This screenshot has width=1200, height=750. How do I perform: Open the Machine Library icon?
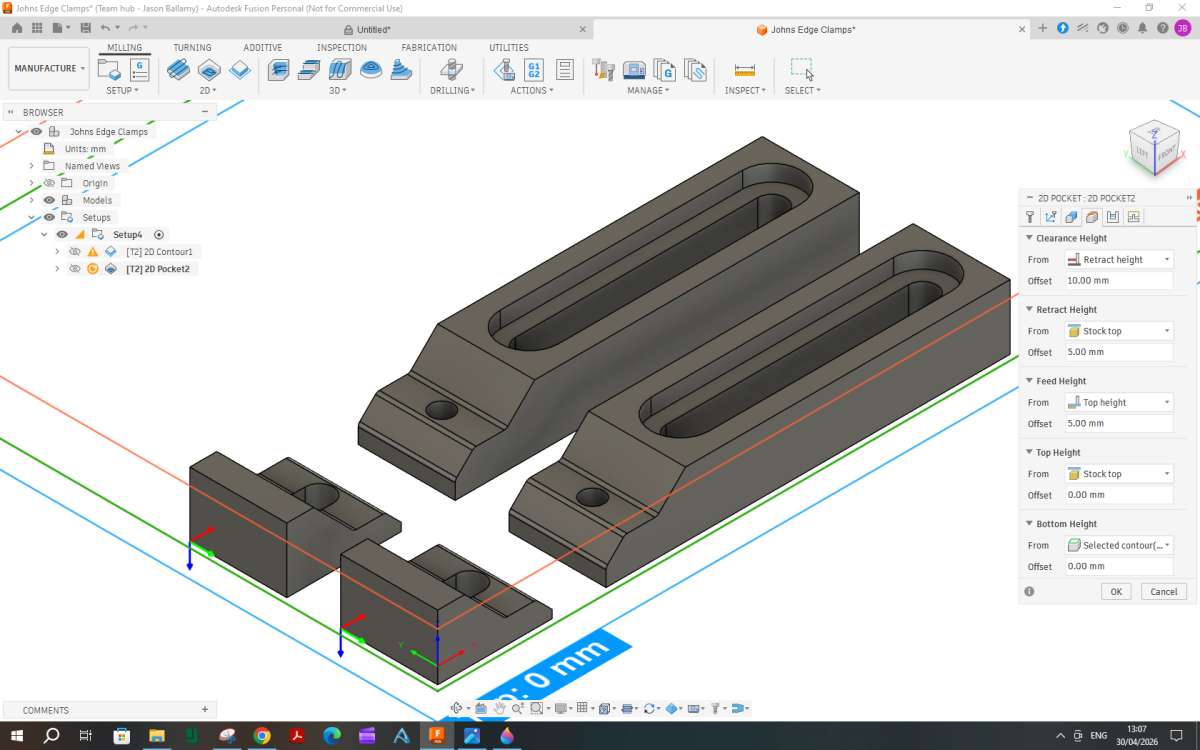tap(634, 70)
